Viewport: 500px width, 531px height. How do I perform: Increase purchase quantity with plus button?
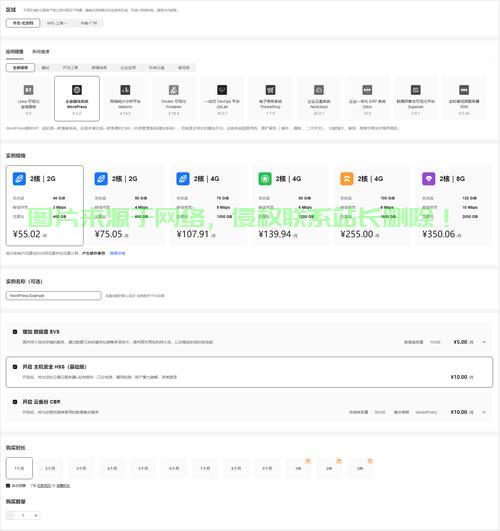(x=36, y=515)
